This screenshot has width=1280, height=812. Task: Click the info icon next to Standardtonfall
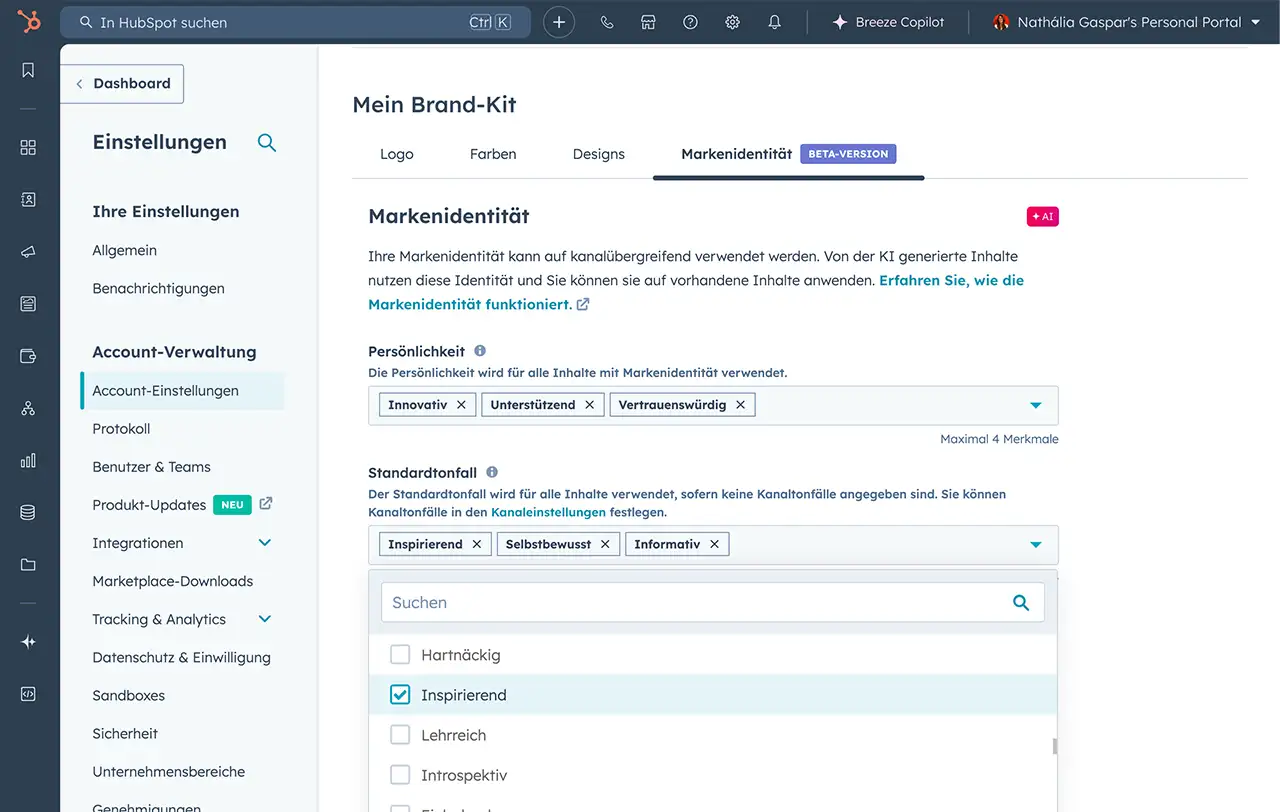[492, 472]
